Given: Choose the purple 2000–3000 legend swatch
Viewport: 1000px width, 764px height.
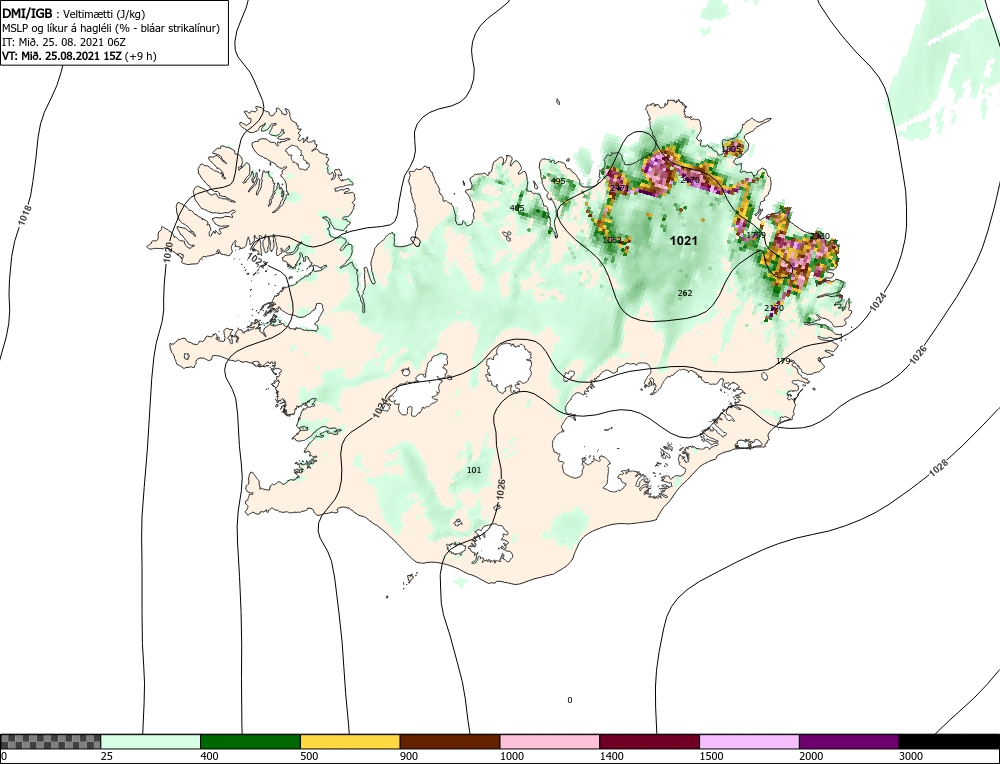Looking at the screenshot, I should (849, 741).
